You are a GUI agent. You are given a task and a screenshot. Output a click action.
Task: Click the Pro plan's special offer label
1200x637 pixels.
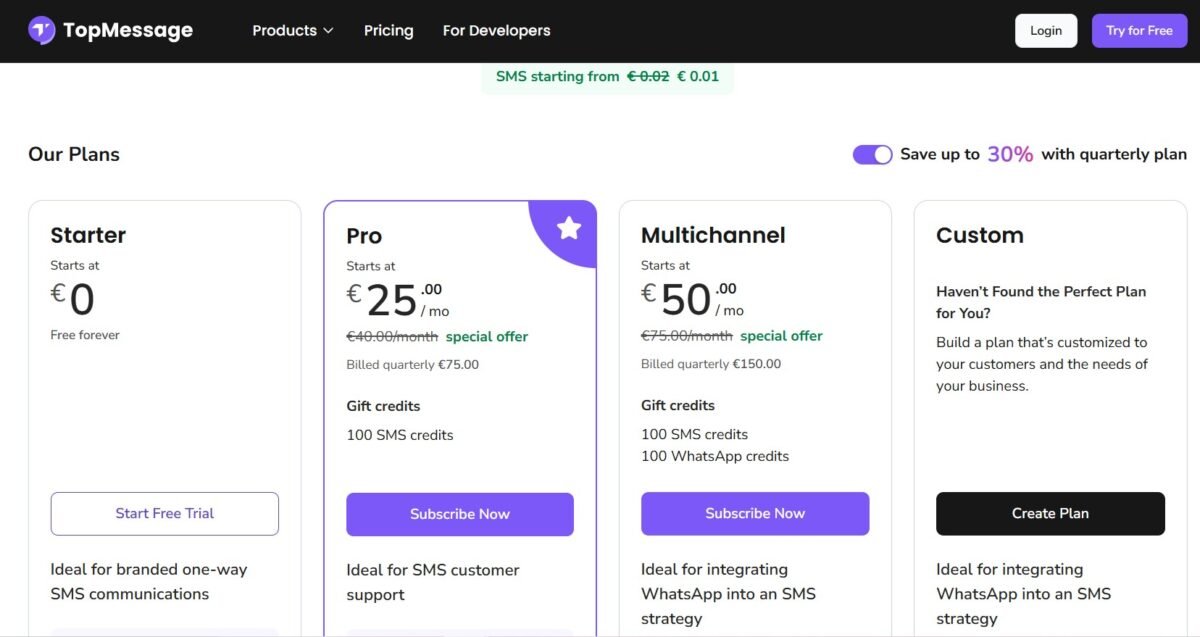point(487,337)
